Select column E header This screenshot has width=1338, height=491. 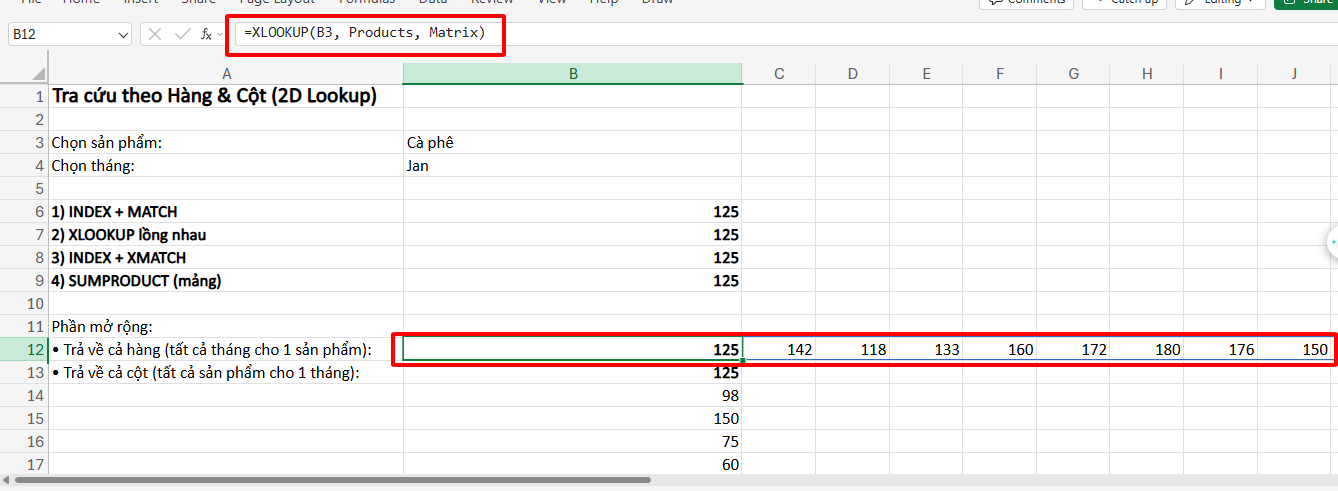(x=926, y=74)
